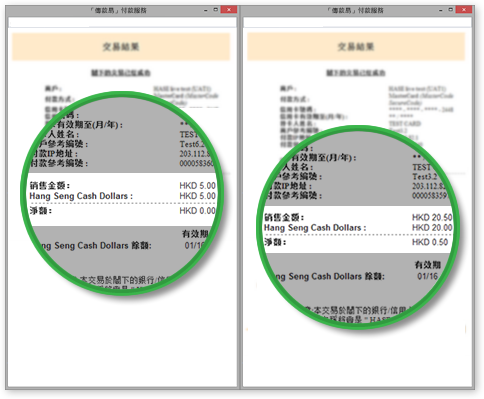Close the left payment service window
This screenshot has height=399, width=484.
(229, 10)
